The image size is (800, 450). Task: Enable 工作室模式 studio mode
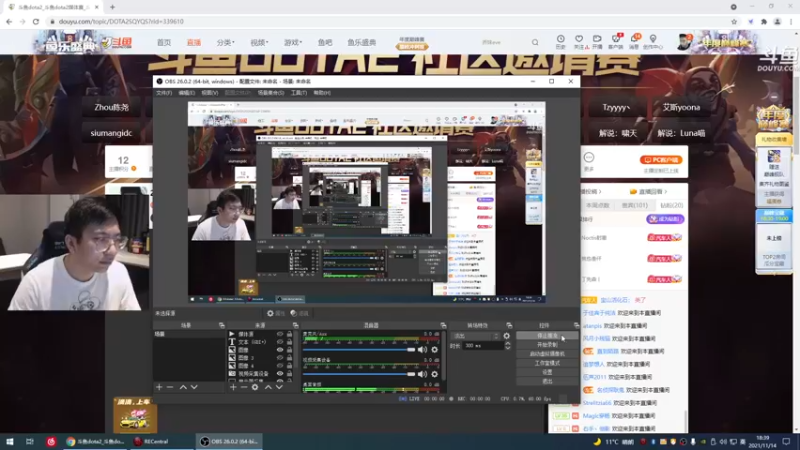(547, 363)
